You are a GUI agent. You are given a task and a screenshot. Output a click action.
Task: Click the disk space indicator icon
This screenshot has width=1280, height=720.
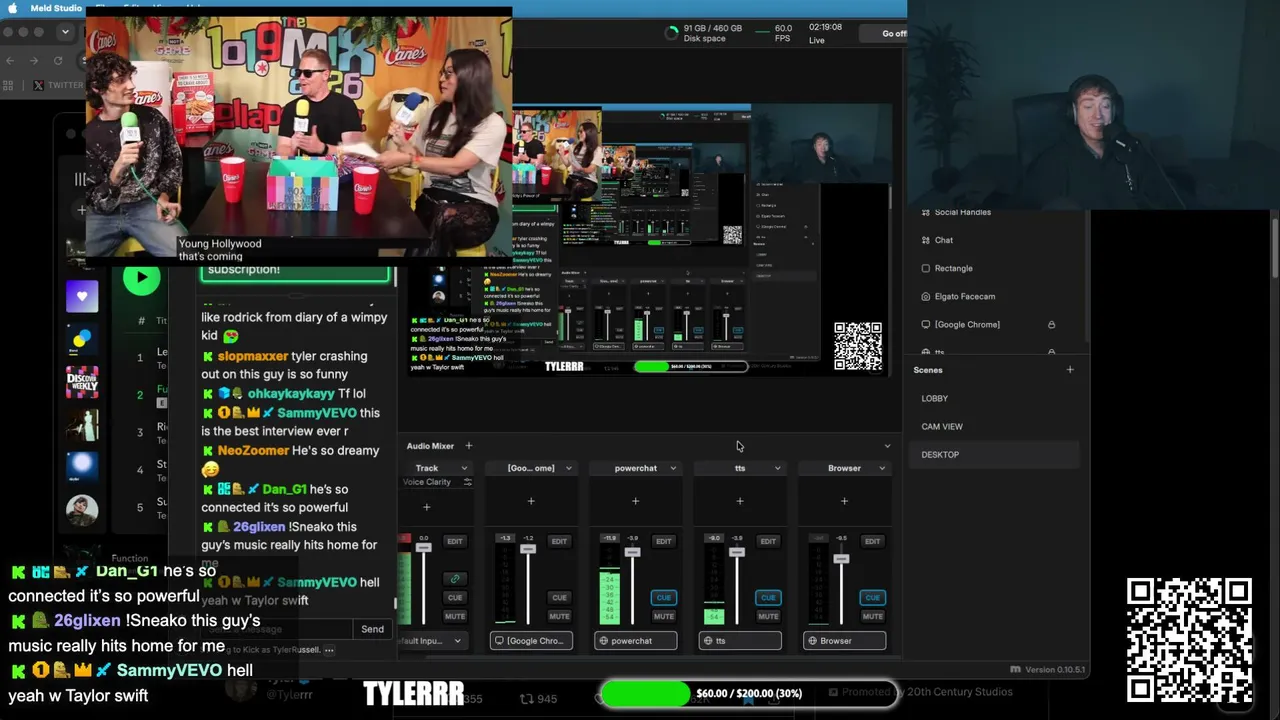coord(671,33)
